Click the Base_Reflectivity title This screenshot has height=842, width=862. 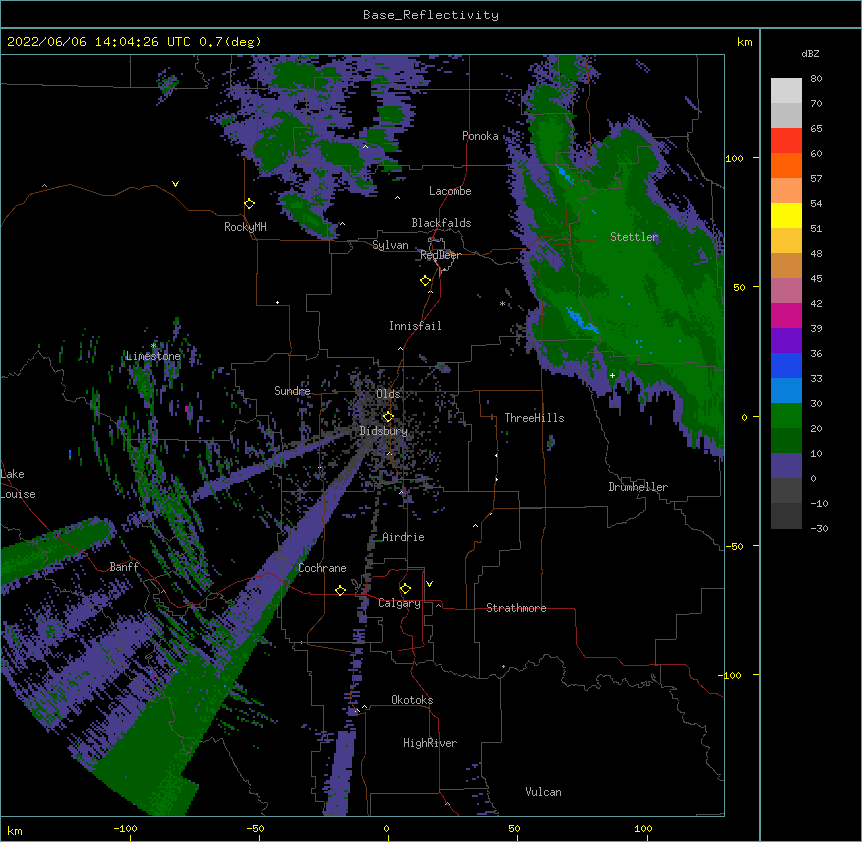tap(431, 15)
